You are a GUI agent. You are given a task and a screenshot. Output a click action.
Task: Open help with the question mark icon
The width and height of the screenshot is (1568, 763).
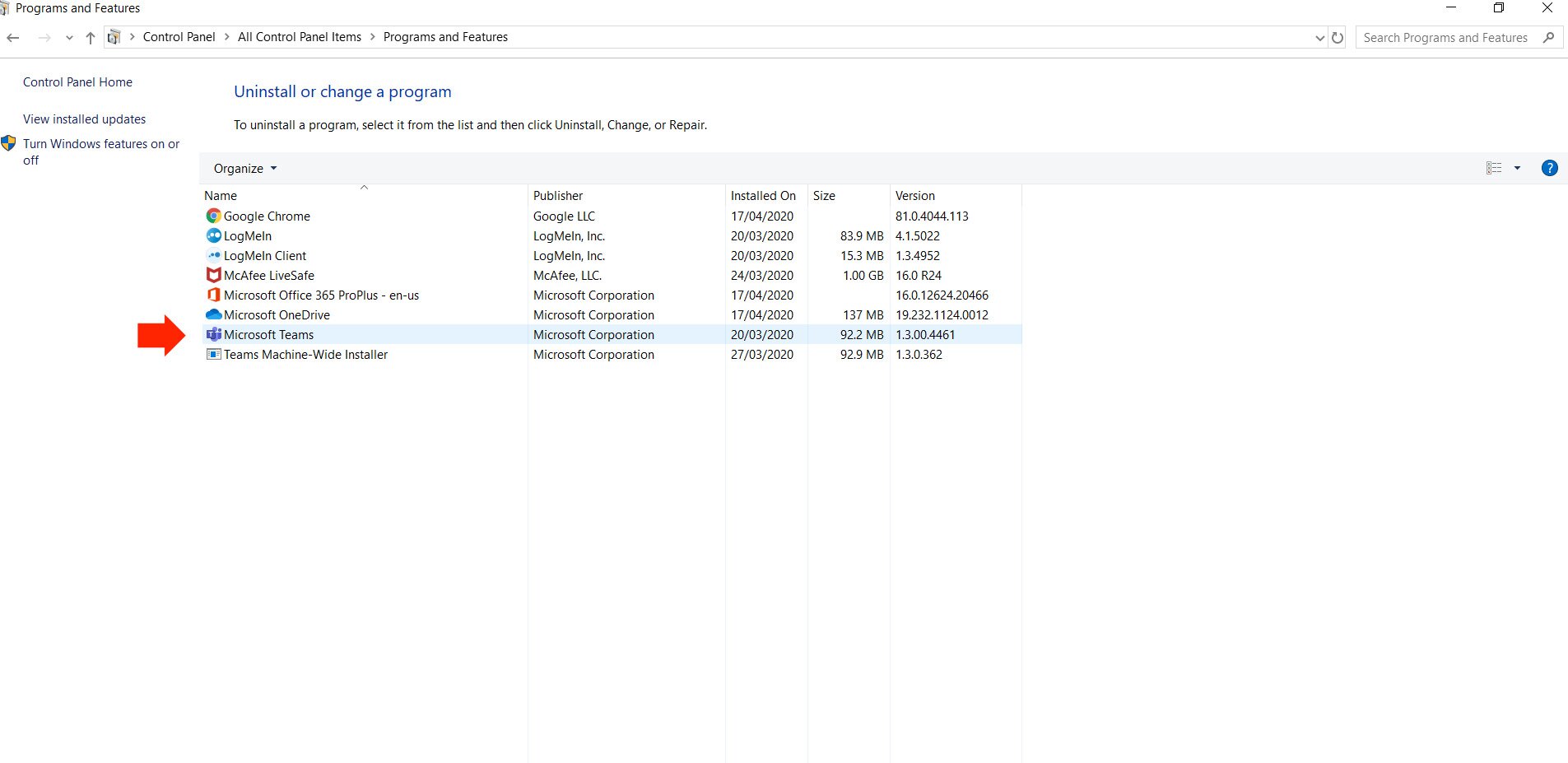tap(1549, 168)
